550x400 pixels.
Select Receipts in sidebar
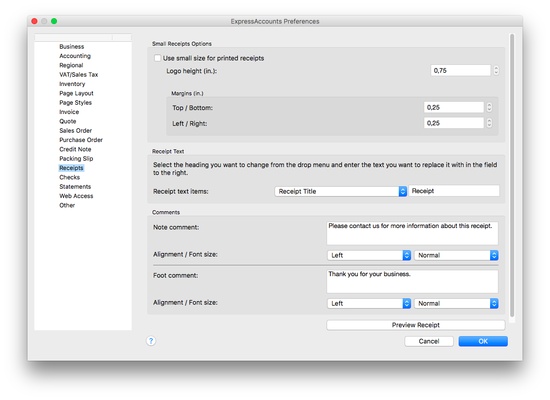pyautogui.click(x=71, y=168)
